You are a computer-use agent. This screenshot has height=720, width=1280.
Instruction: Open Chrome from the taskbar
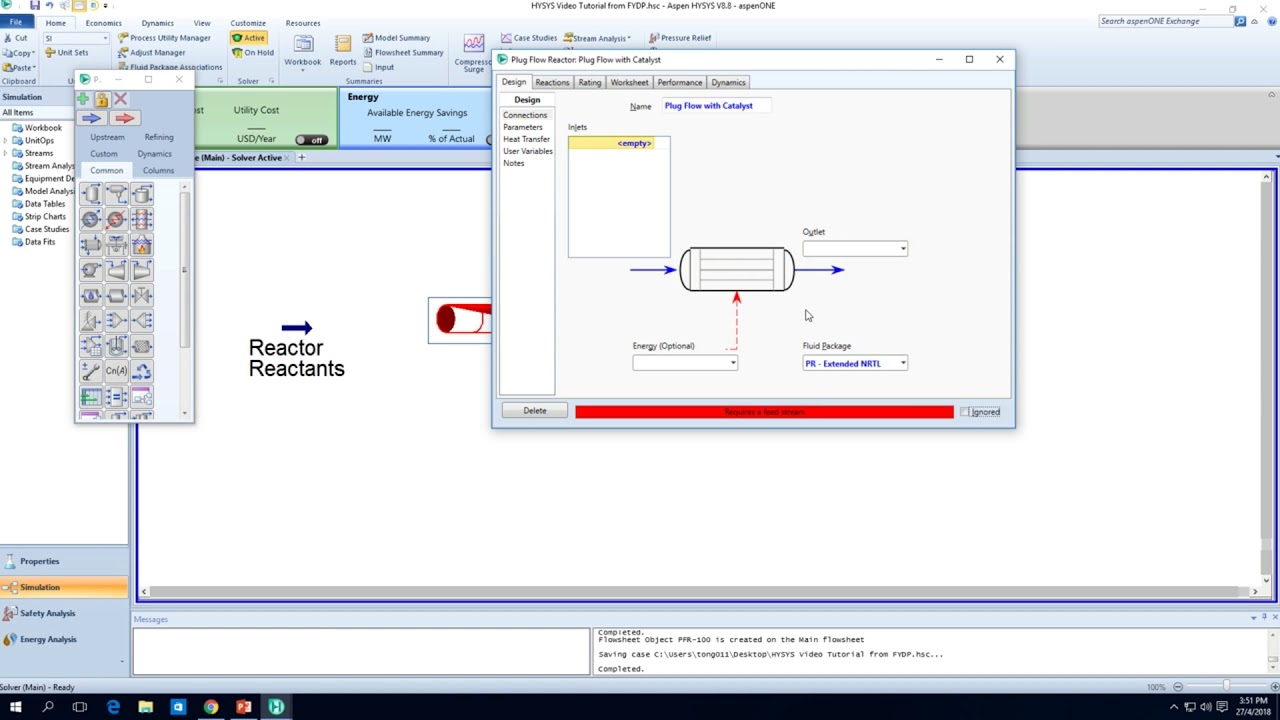(x=210, y=707)
